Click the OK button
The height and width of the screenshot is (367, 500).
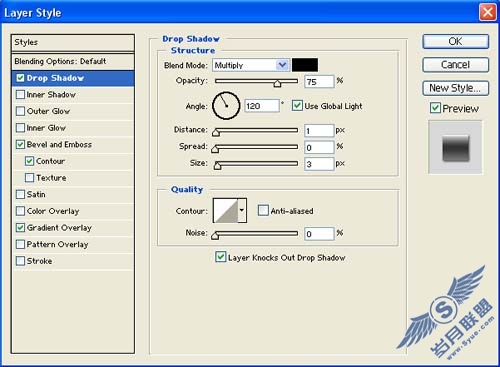[x=455, y=41]
